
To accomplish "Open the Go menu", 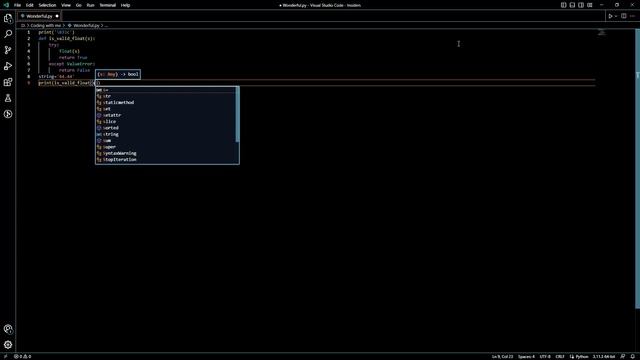I will click(78, 5).
